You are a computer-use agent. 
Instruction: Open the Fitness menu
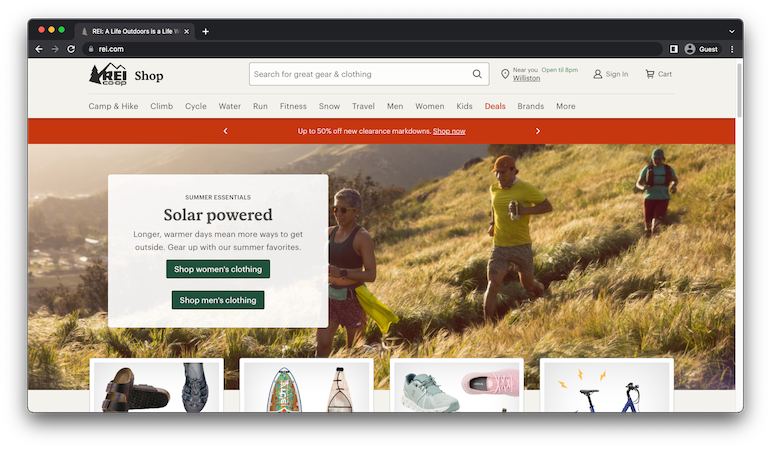coord(293,106)
